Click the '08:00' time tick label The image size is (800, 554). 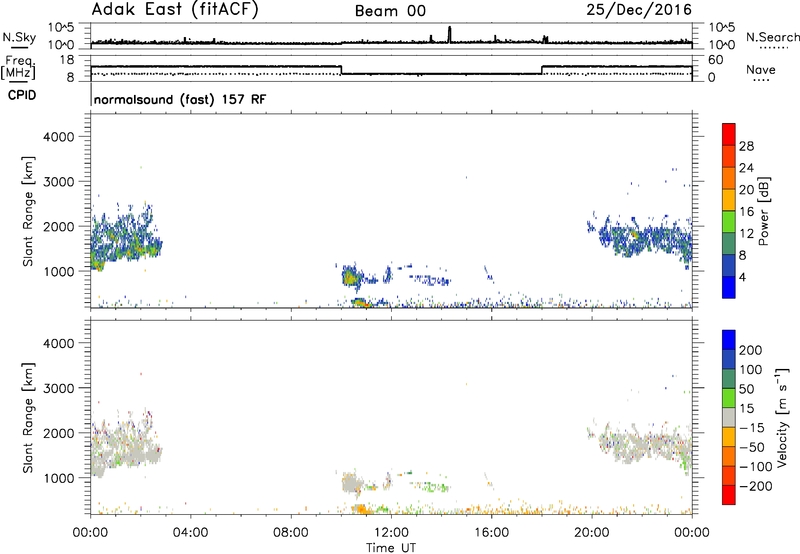tap(291, 533)
